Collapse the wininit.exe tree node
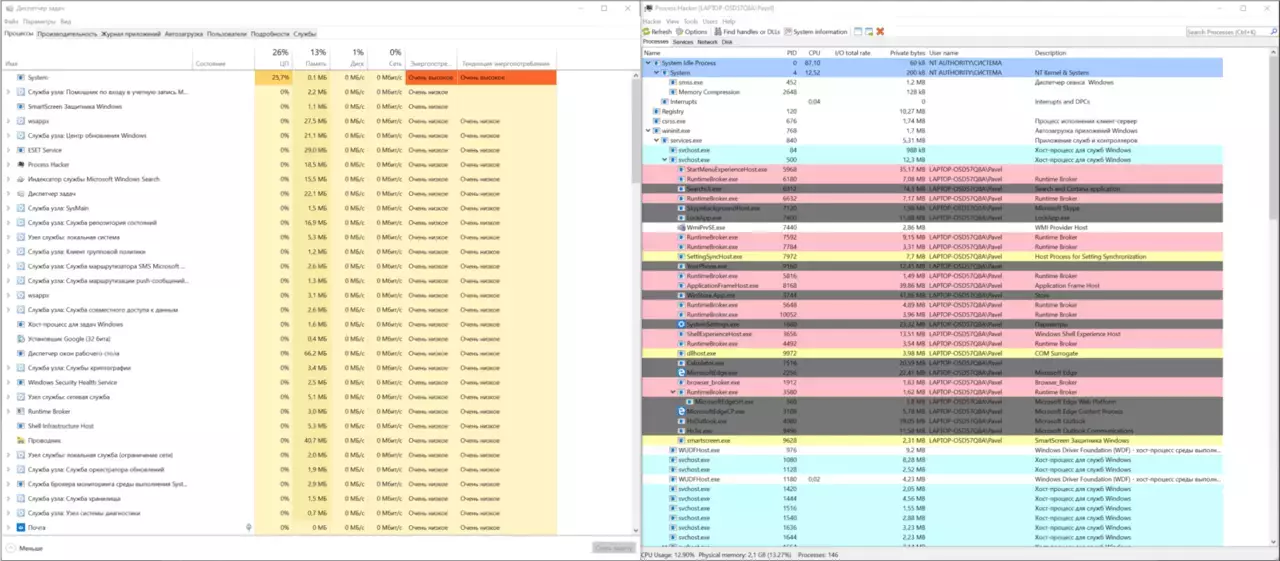Image resolution: width=1280 pixels, height=561 pixels. click(648, 131)
